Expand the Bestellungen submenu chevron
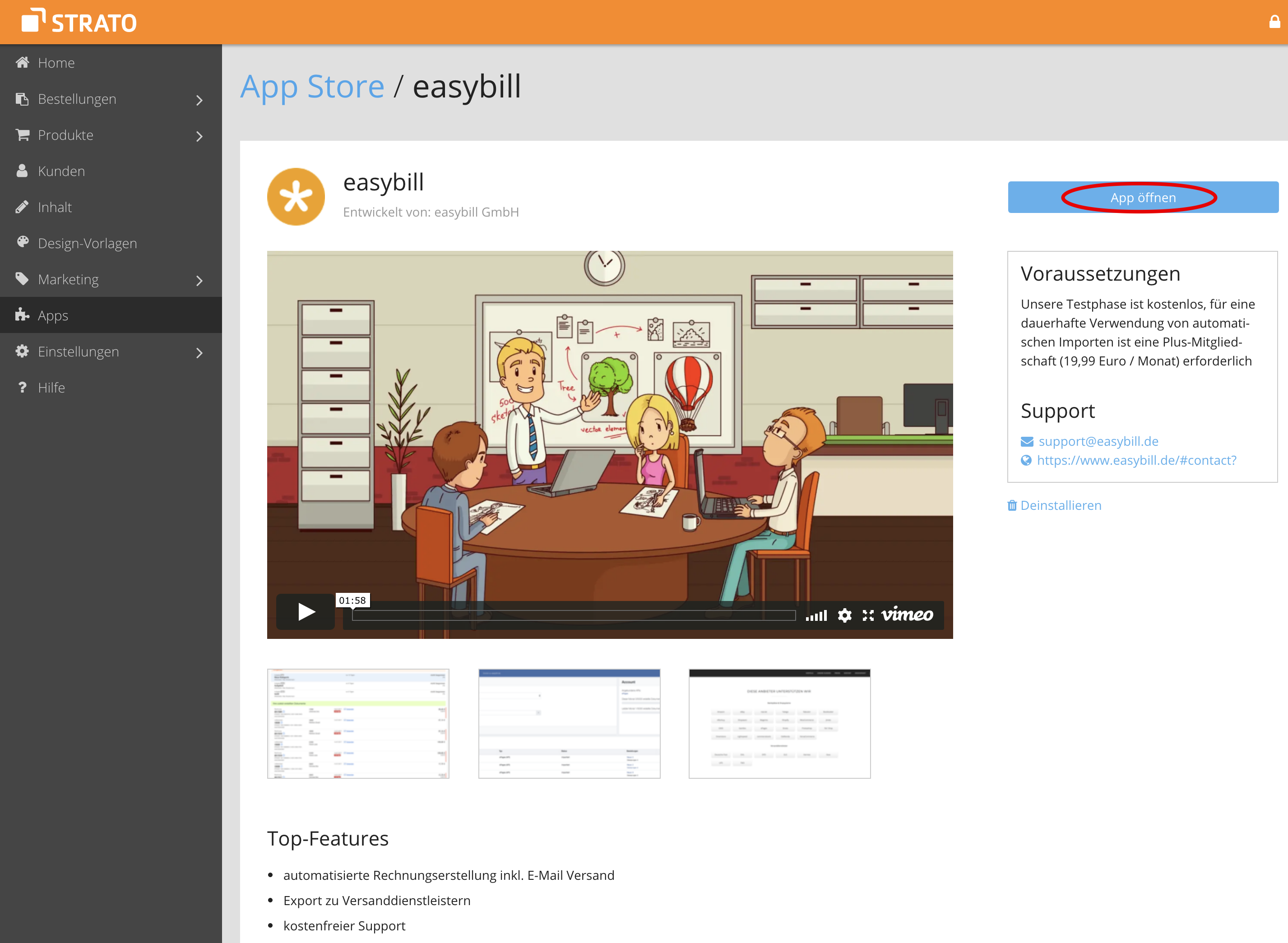Viewport: 1288px width, 943px height. click(x=199, y=101)
